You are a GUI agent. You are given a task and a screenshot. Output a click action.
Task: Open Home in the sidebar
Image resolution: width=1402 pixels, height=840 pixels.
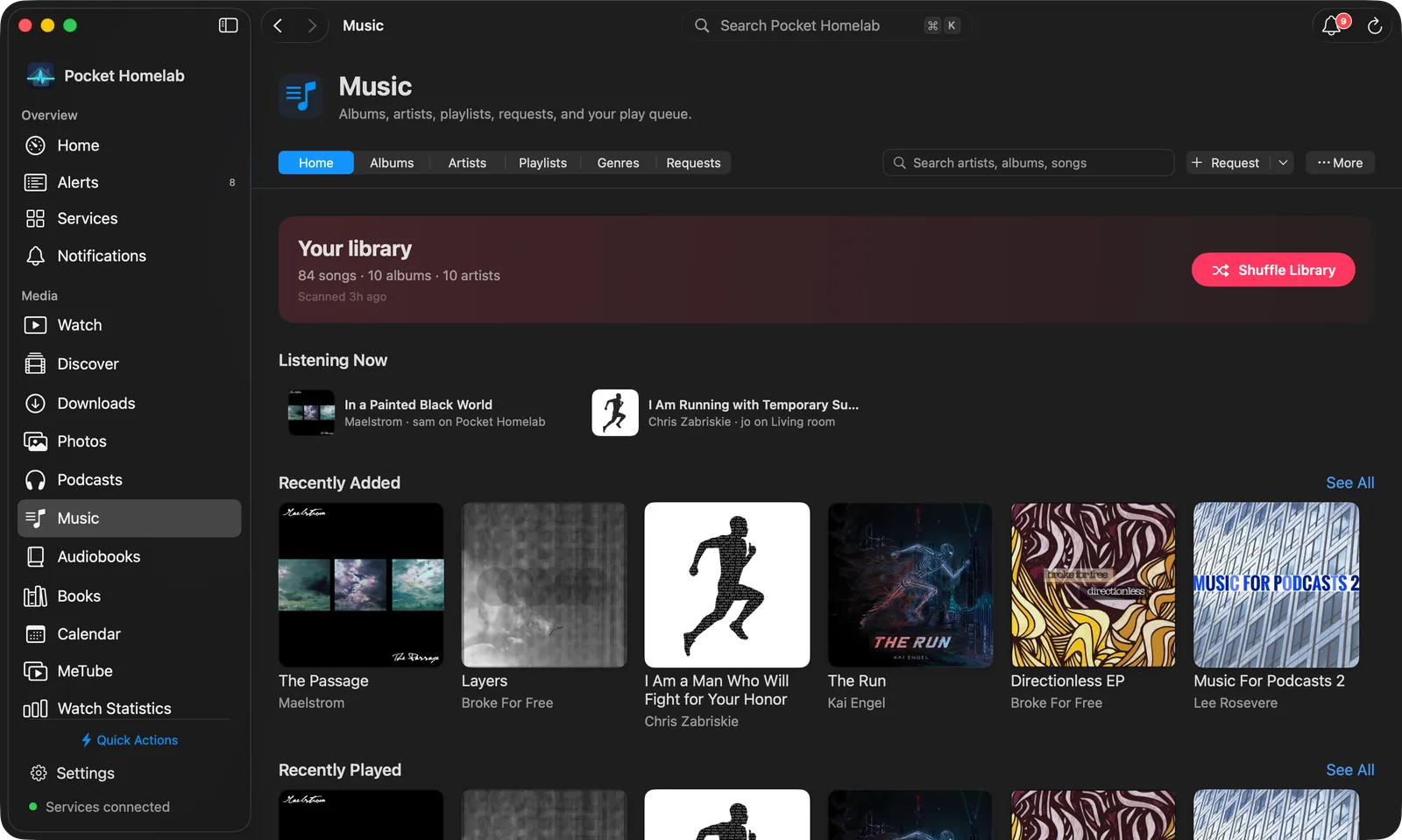(x=130, y=145)
